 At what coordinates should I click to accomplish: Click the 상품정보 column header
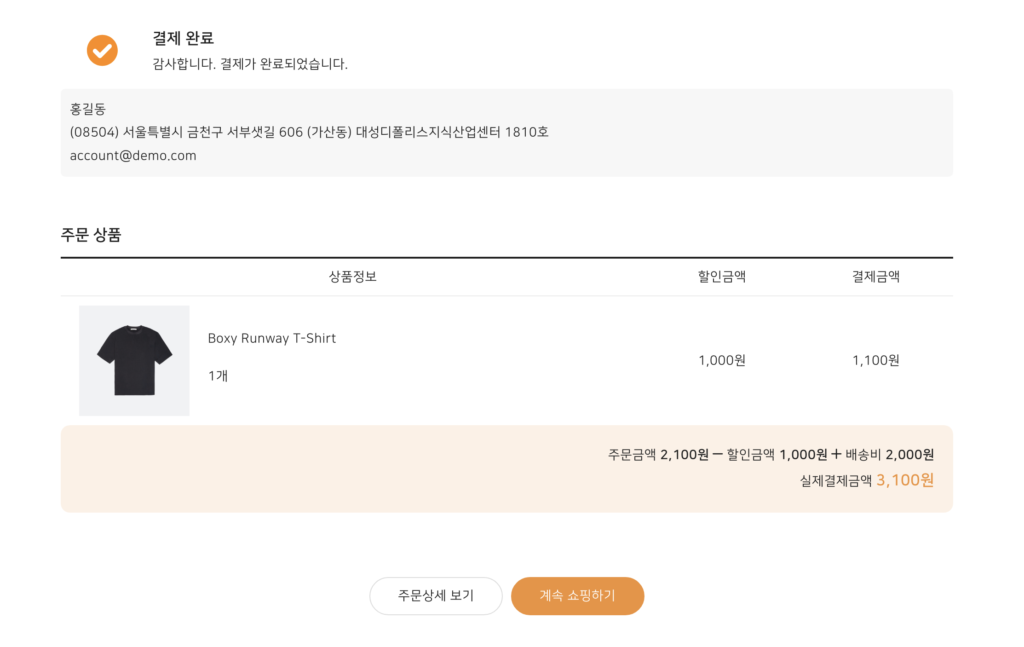click(353, 277)
